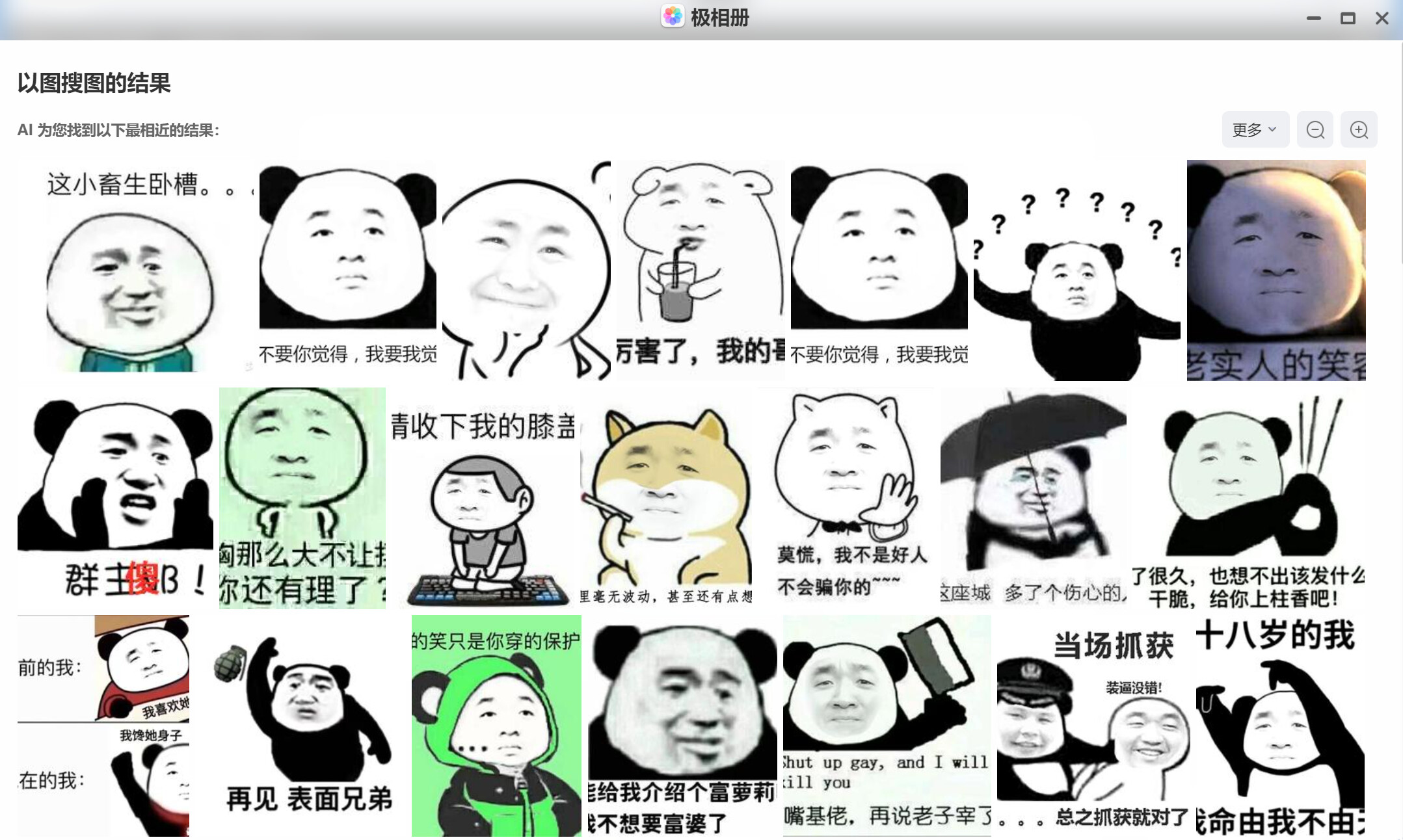The width and height of the screenshot is (1403, 840).
Task: Maximize the 极相册 window
Action: point(1348,18)
